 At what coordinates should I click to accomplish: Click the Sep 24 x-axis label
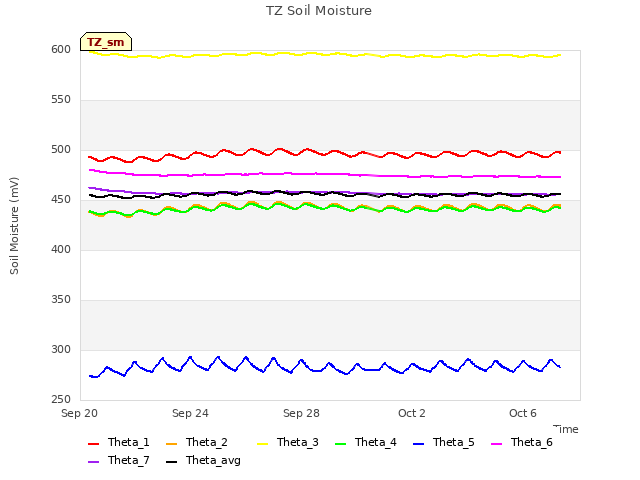point(190,413)
